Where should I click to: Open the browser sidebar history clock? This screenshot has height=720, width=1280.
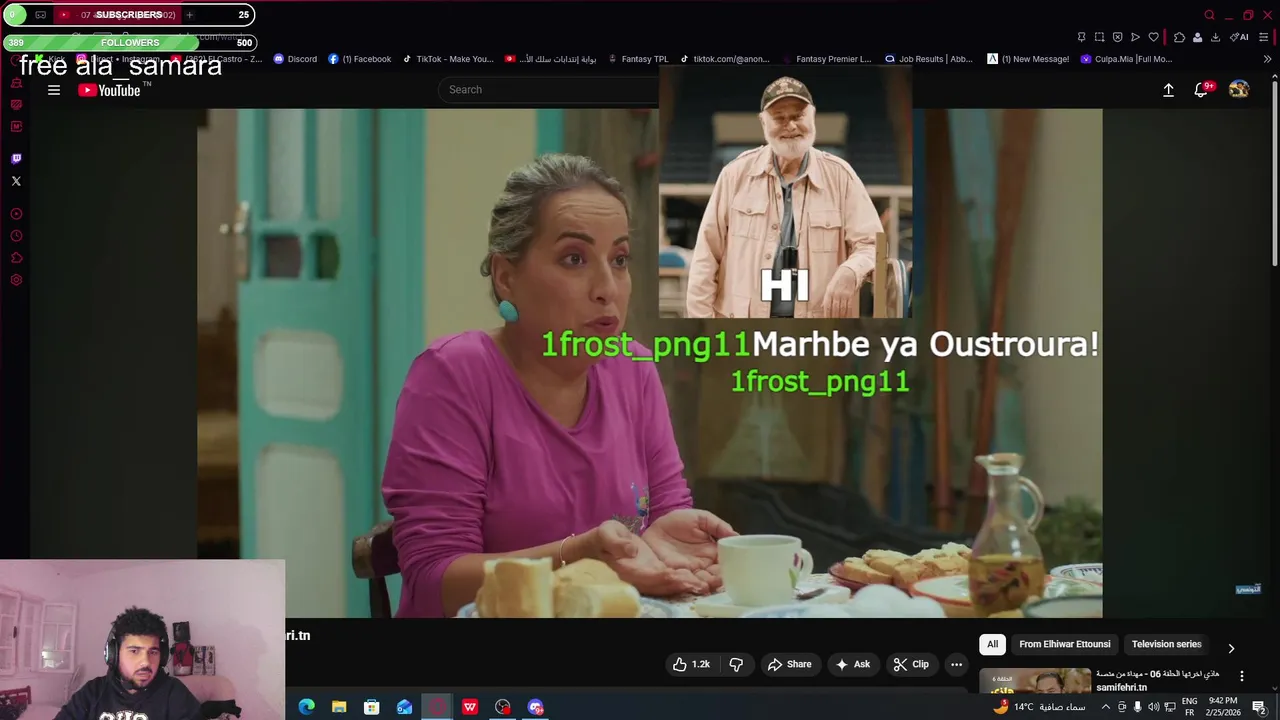click(x=16, y=236)
